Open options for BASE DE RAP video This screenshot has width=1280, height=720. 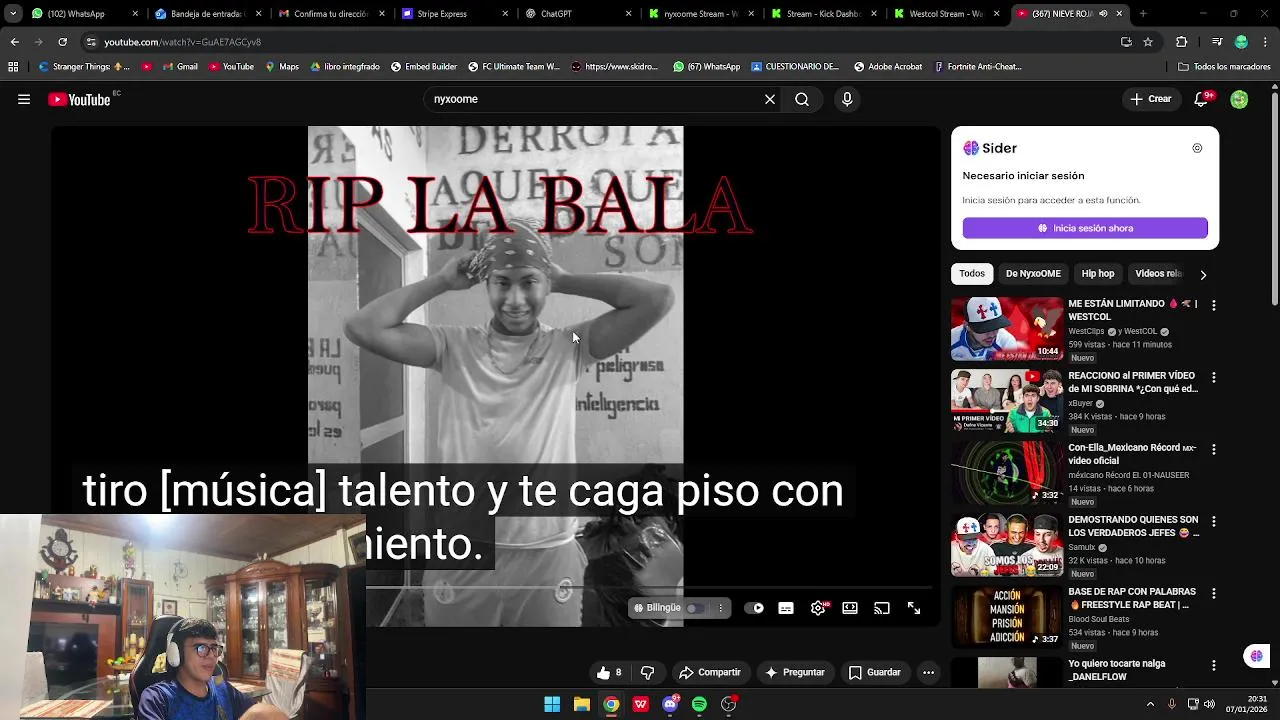coord(1213,593)
